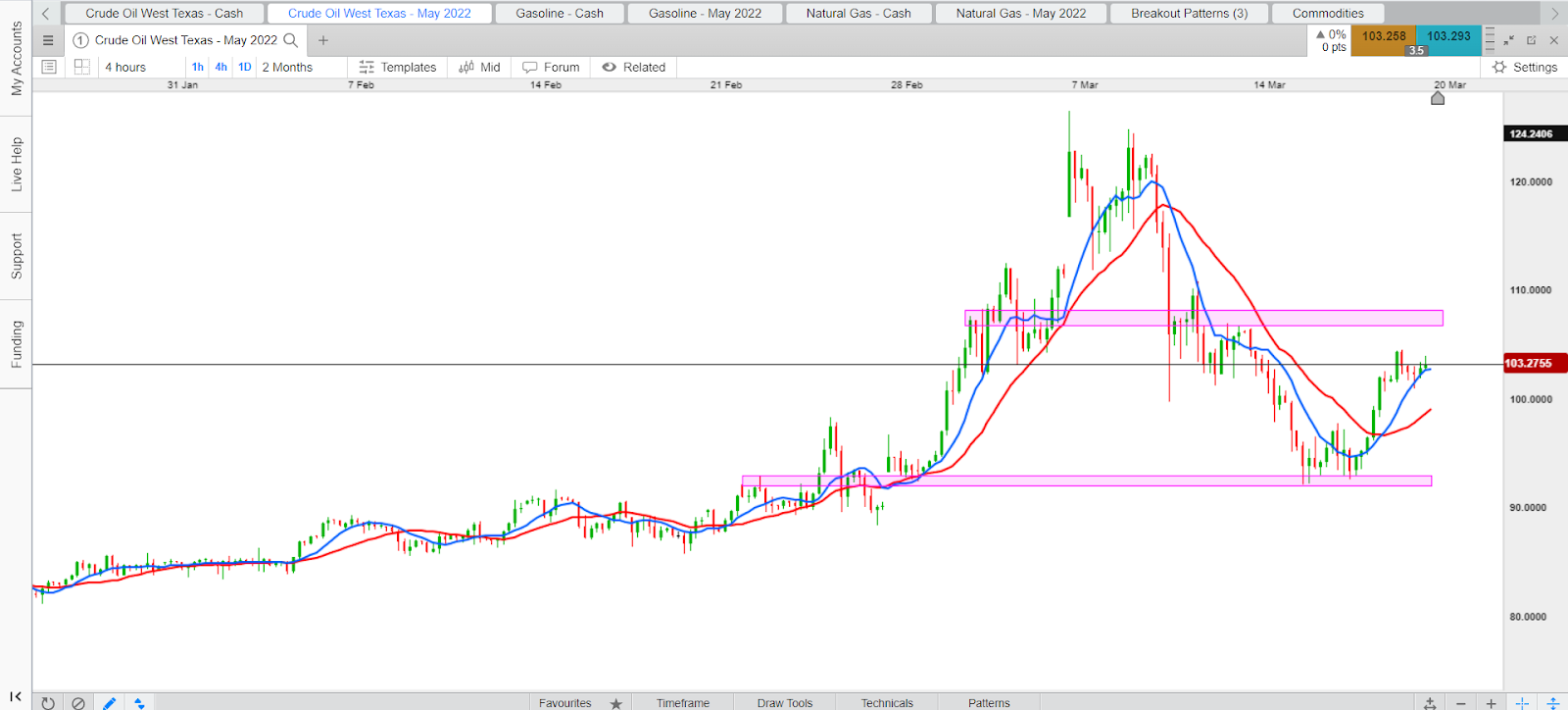Open the Forum link
This screenshot has width=1568, height=710.
551,67
